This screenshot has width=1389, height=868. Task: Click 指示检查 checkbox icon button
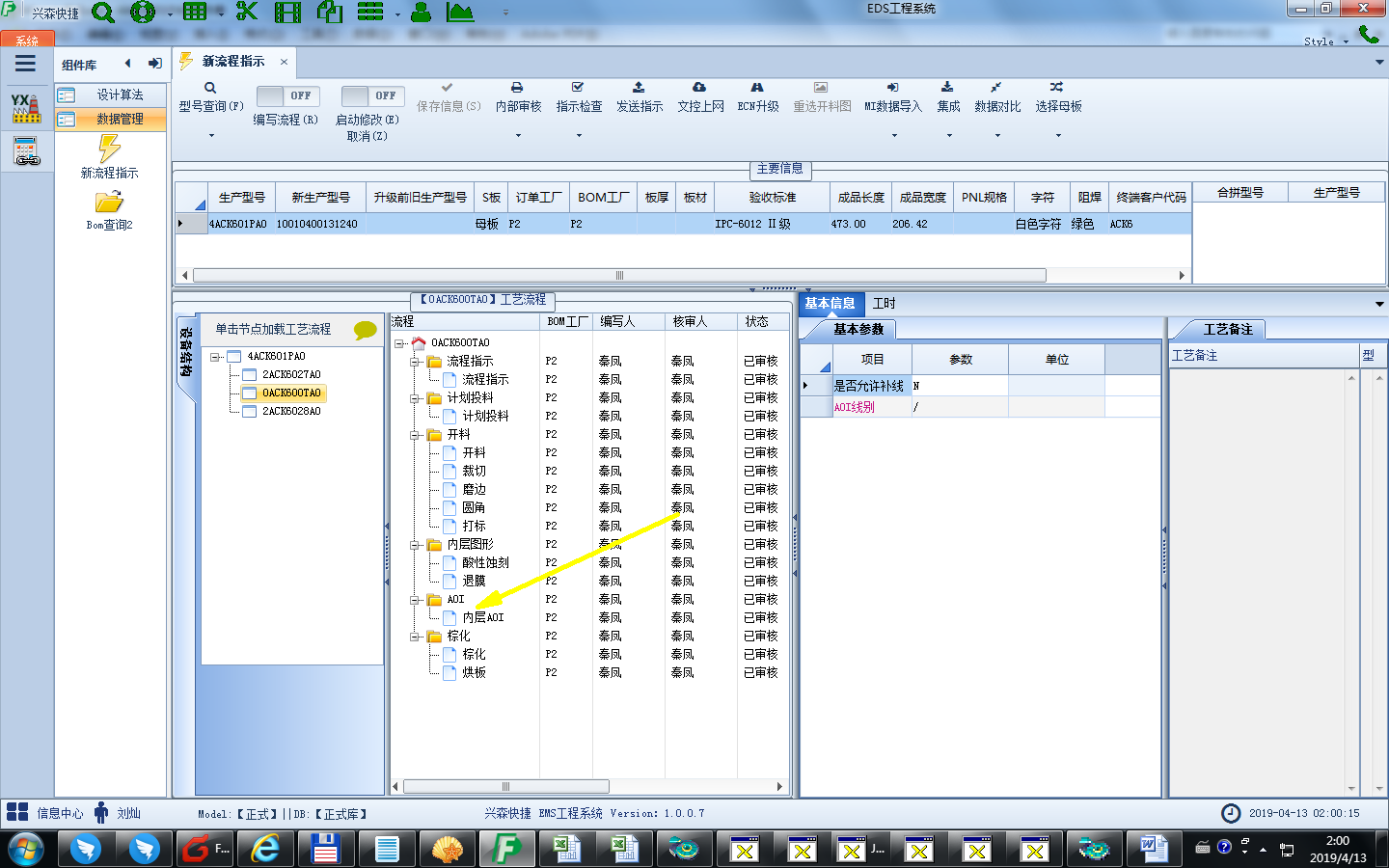click(x=579, y=97)
